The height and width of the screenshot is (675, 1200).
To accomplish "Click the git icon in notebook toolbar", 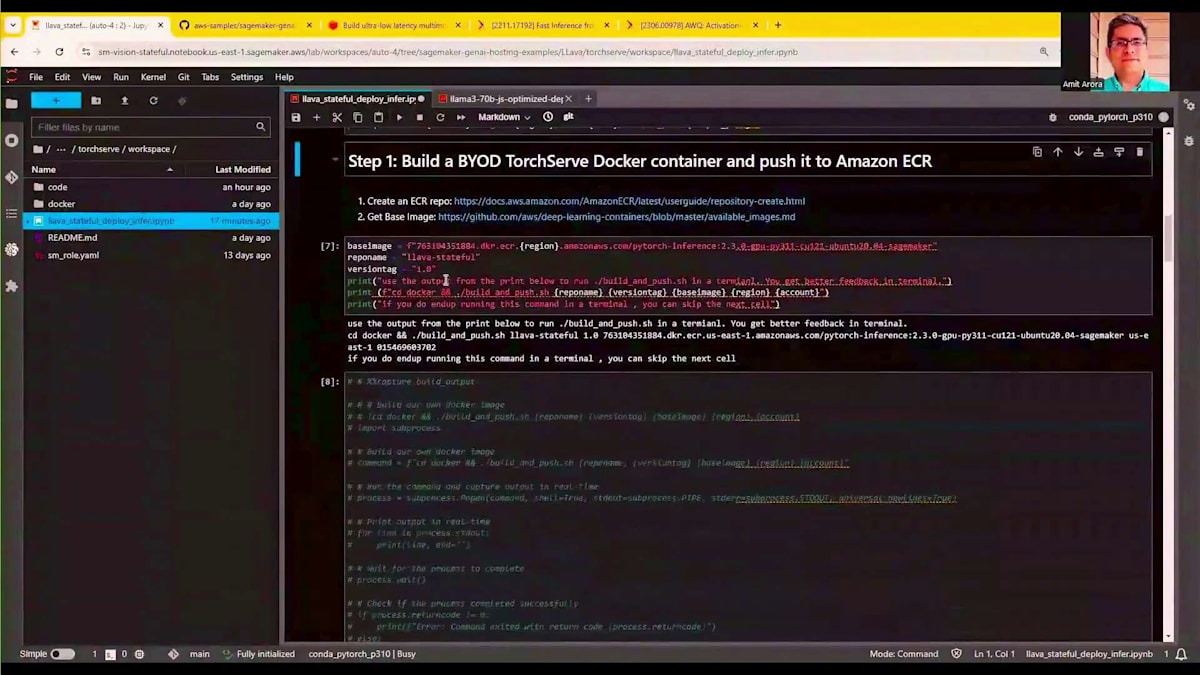I will point(568,117).
